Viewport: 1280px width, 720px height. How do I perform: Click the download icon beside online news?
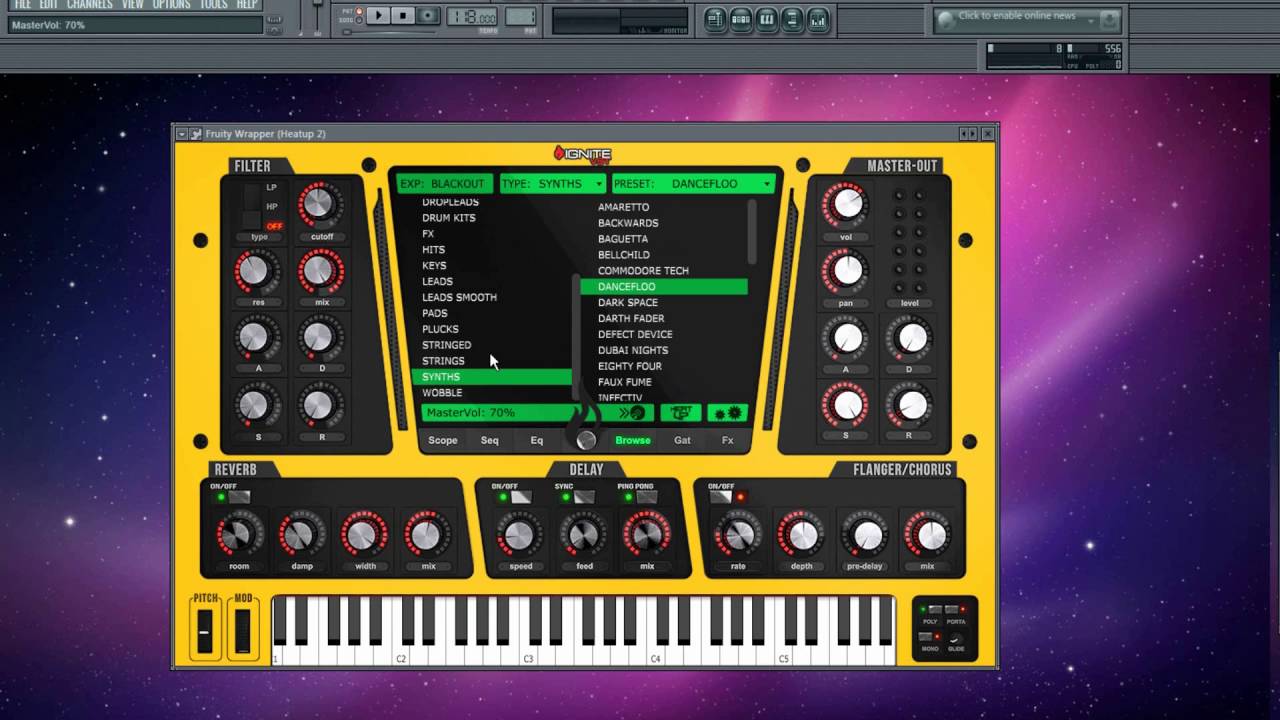1108,19
